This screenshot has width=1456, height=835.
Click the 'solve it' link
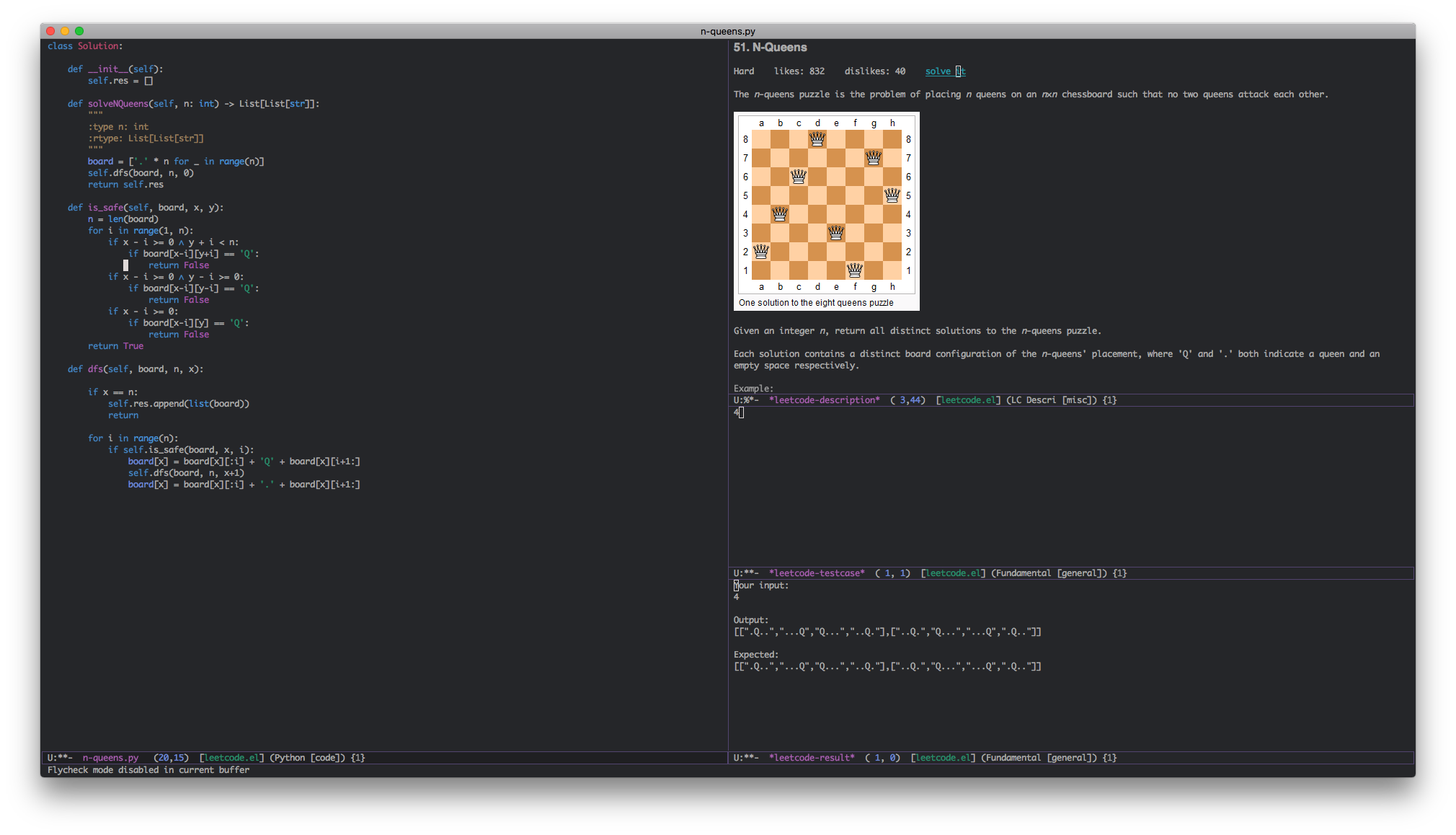click(944, 71)
